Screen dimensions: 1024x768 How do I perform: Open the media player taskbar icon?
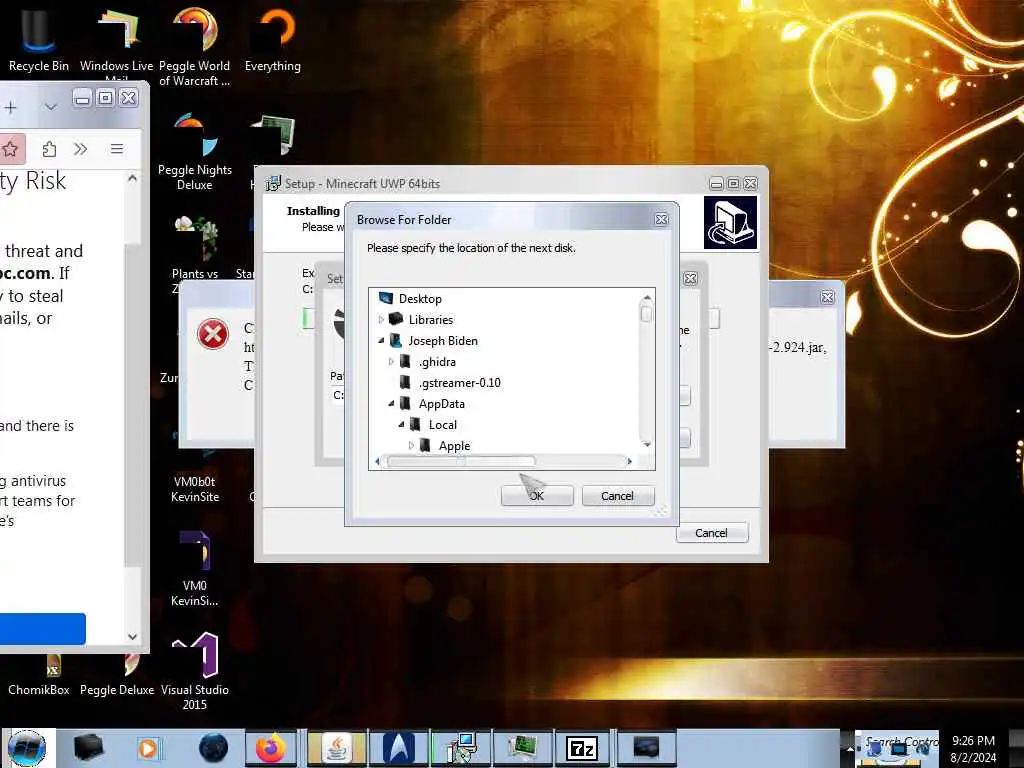click(x=148, y=748)
